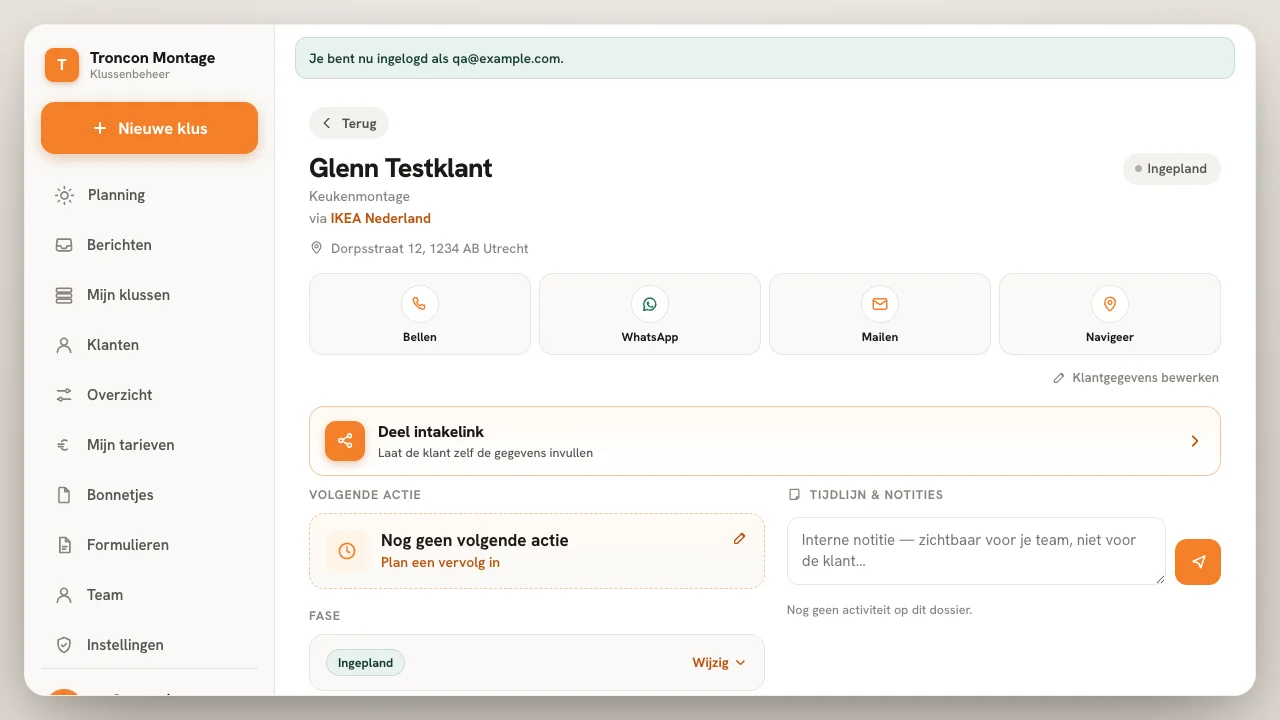The width and height of the screenshot is (1280, 720).
Task: Click the orange share icon for intakelink
Action: [345, 441]
